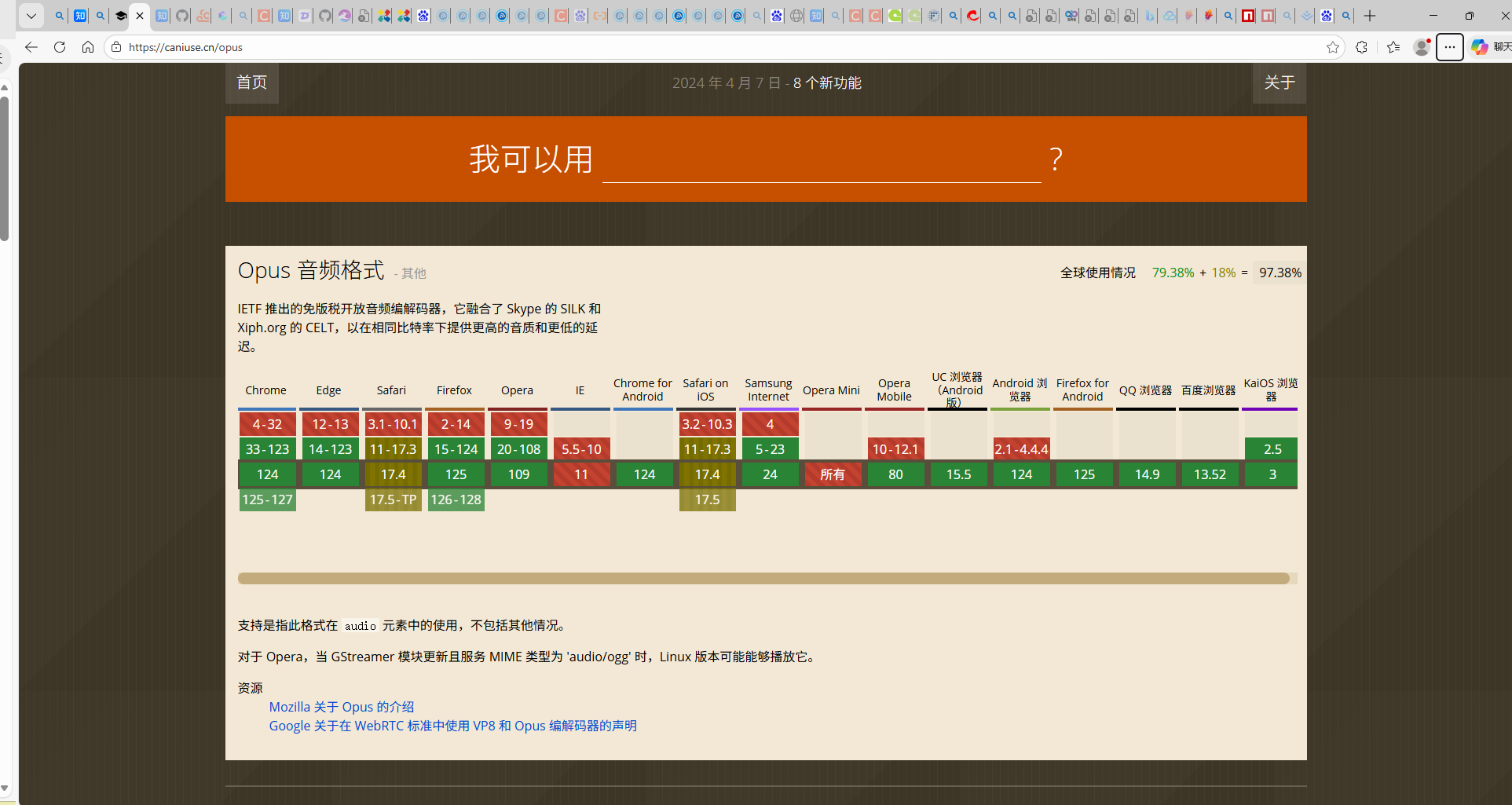Select the Opera Mini header
1512x805 pixels.
[x=832, y=390]
